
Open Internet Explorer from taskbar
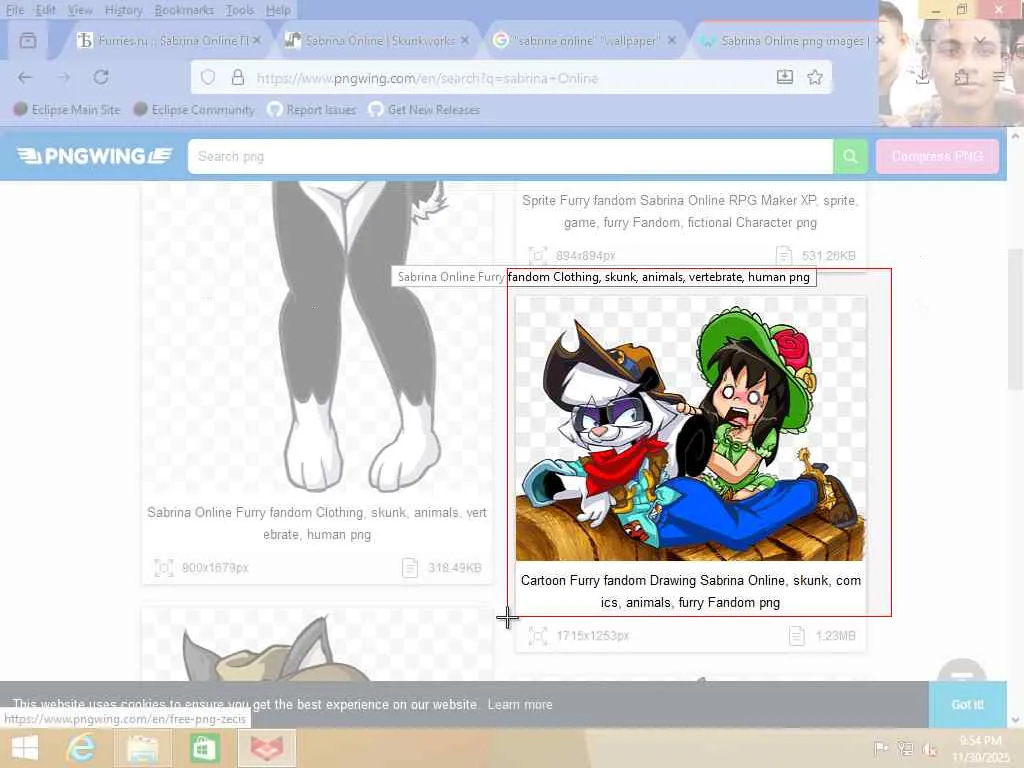(82, 748)
